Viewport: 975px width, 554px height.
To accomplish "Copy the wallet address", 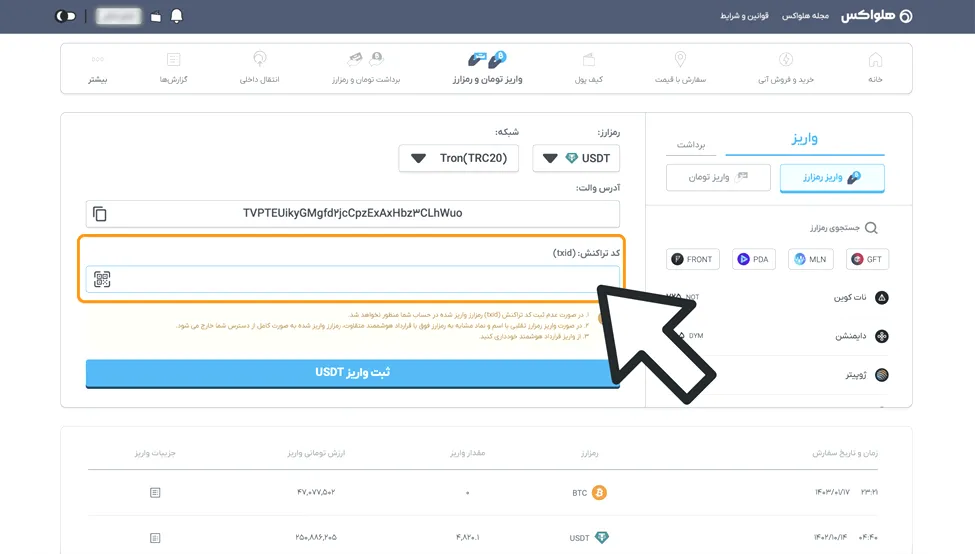I will tap(99, 214).
